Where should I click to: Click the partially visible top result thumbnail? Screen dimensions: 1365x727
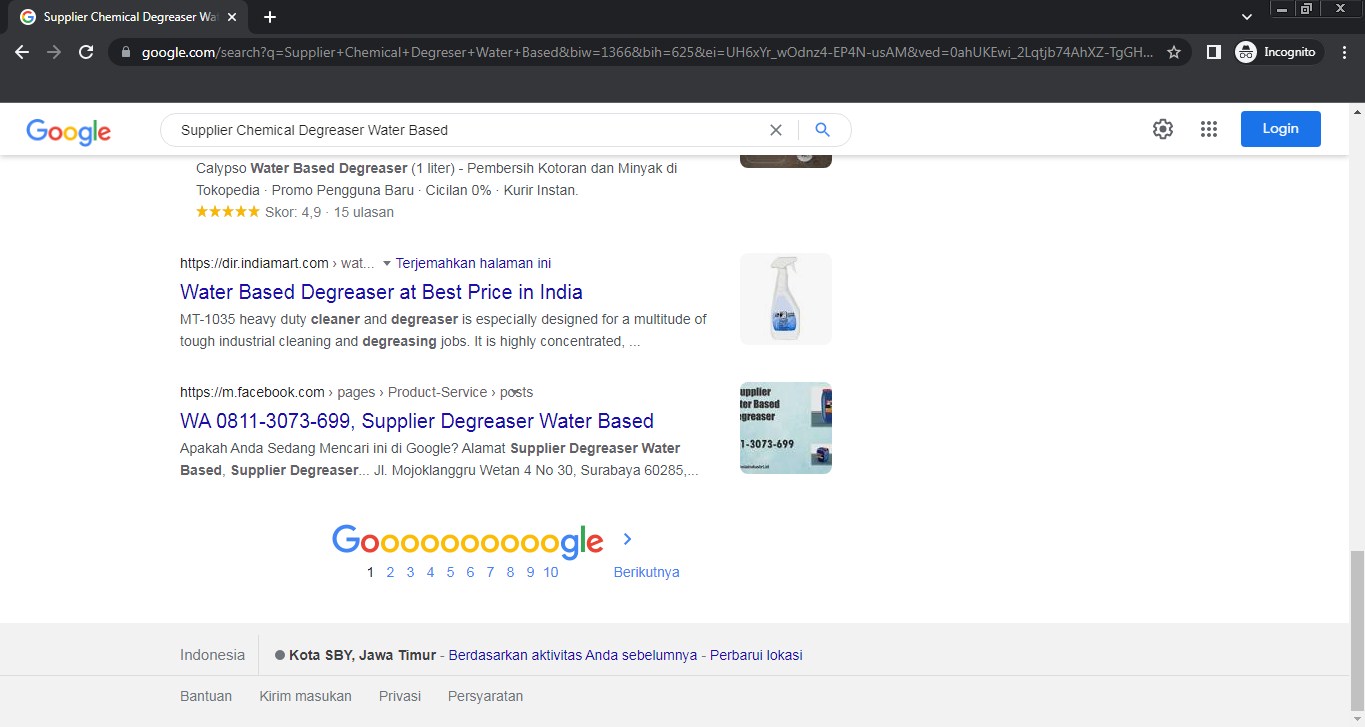click(x=786, y=161)
